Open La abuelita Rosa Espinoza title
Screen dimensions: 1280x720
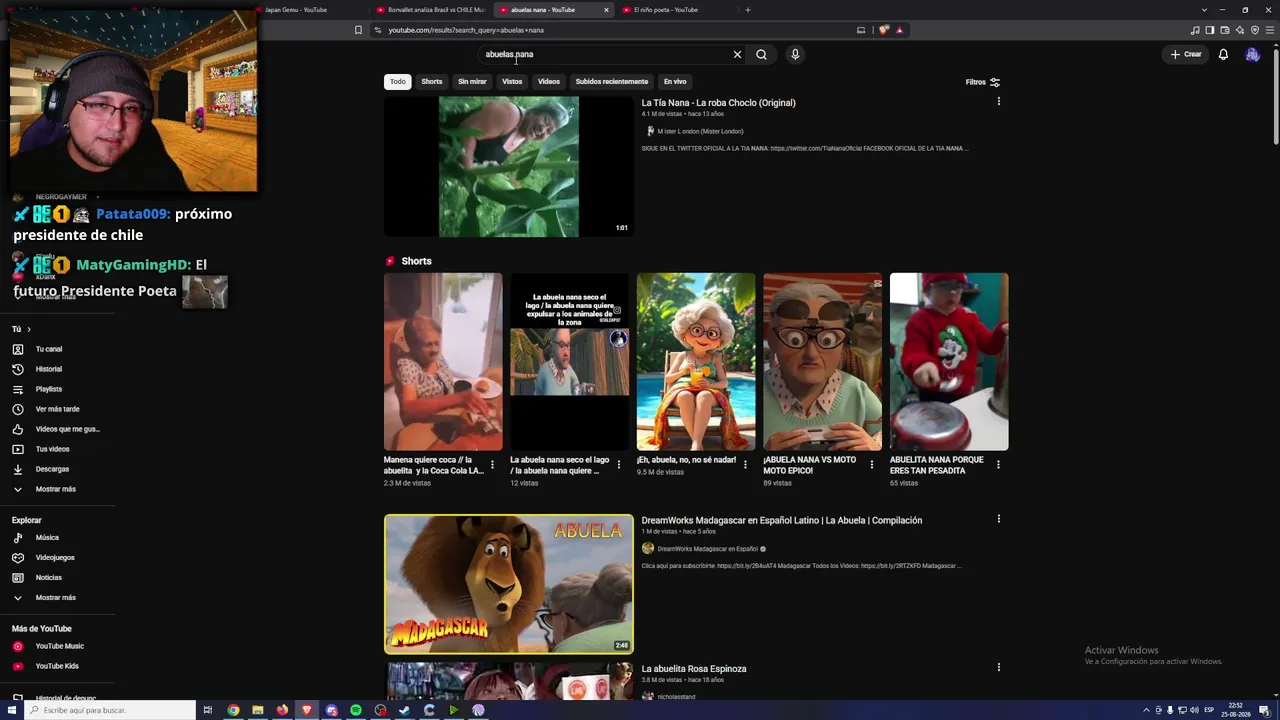694,669
